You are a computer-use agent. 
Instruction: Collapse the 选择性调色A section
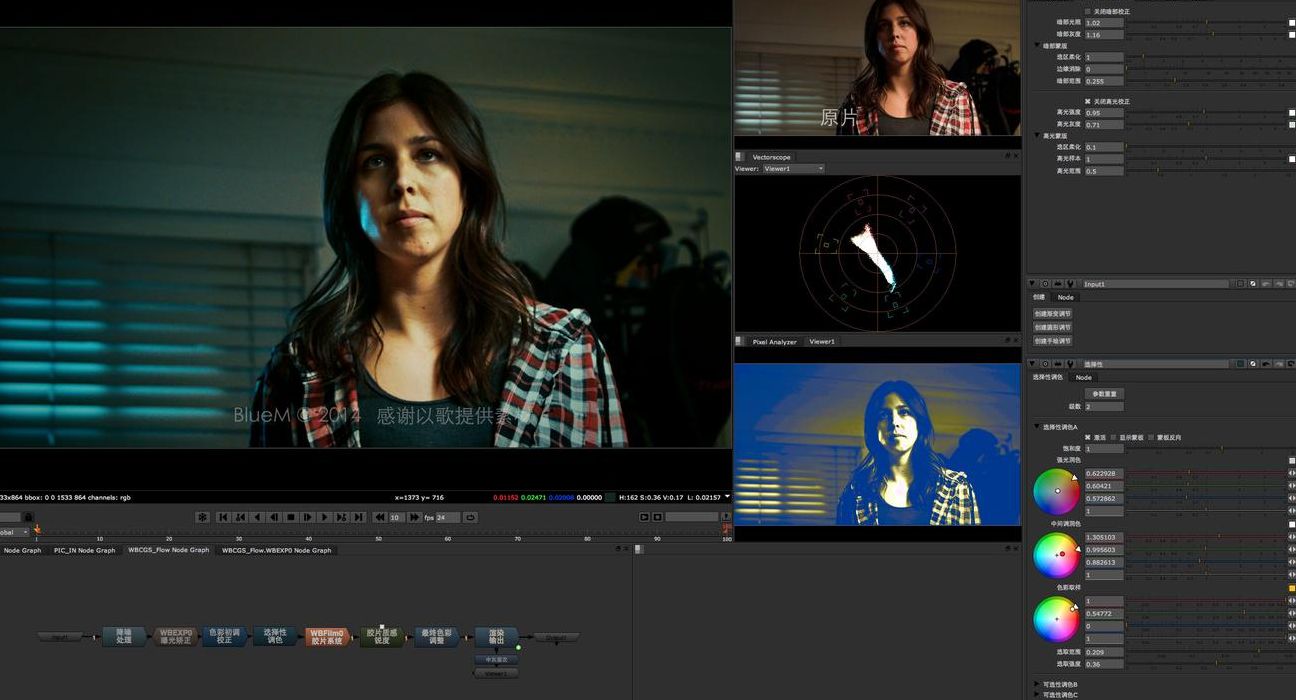[x=1037, y=427]
